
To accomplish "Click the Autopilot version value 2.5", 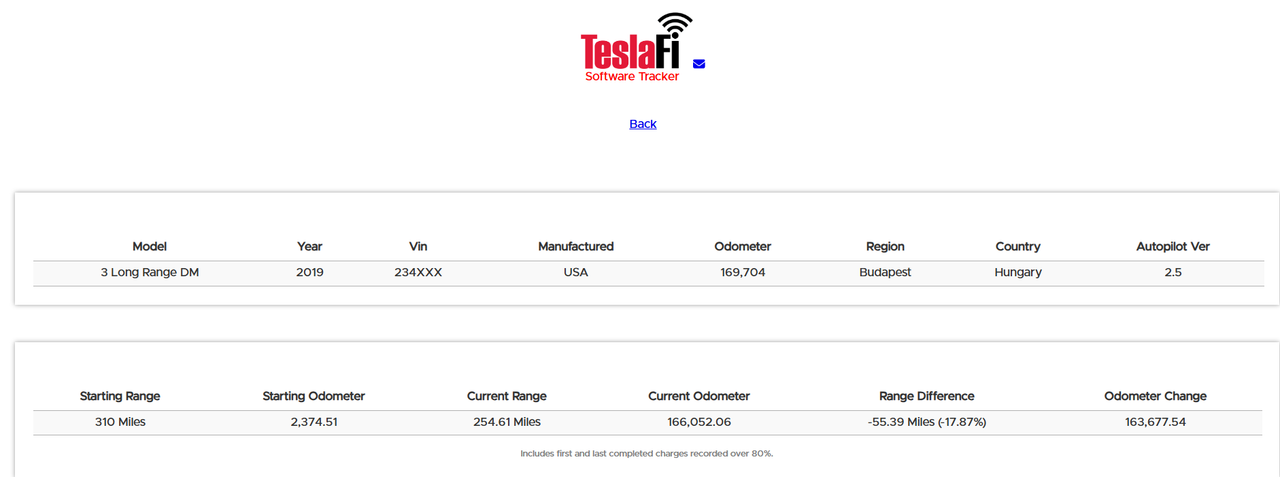I will tap(1173, 272).
